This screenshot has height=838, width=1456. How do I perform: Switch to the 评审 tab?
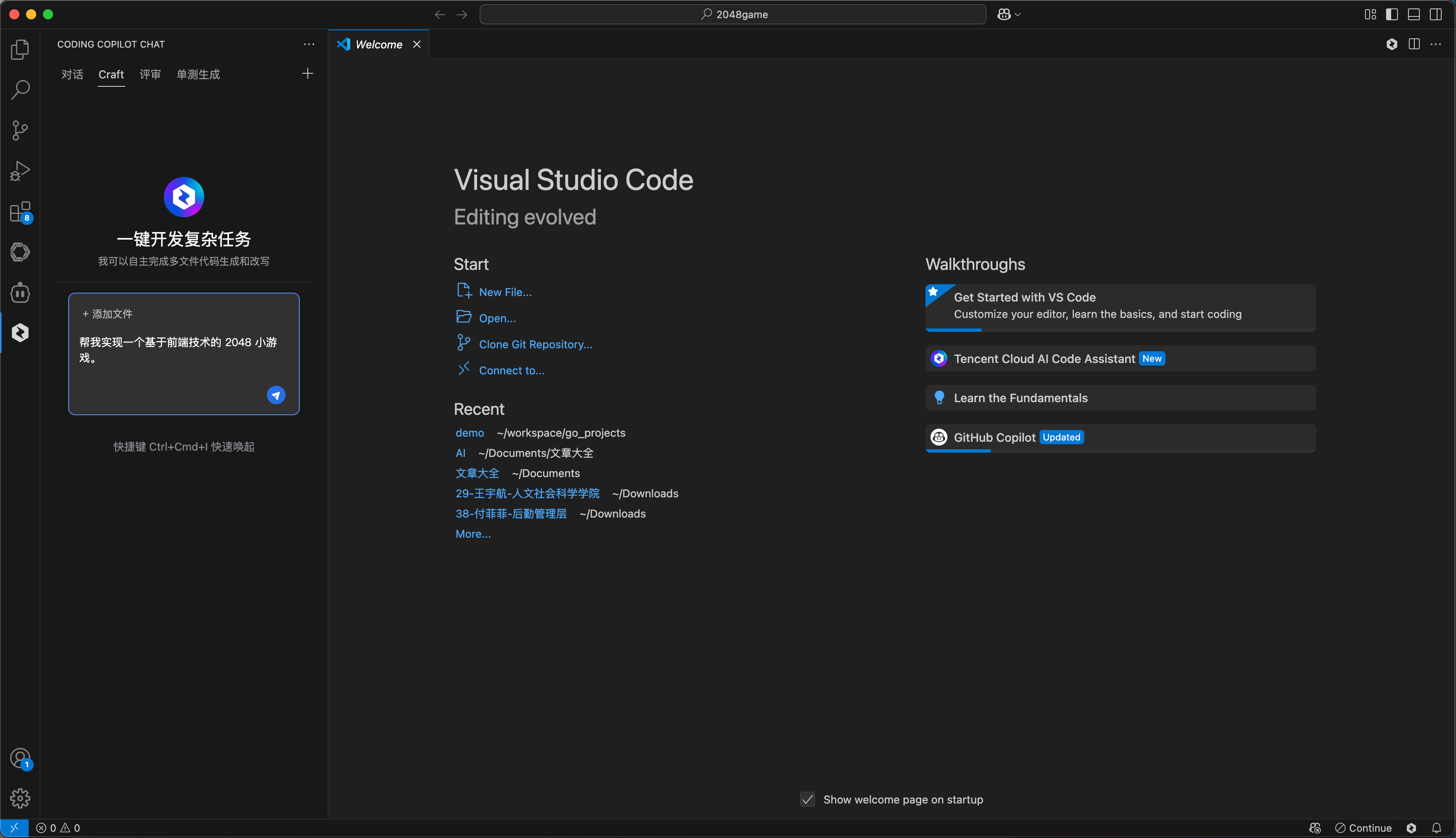pyautogui.click(x=150, y=74)
